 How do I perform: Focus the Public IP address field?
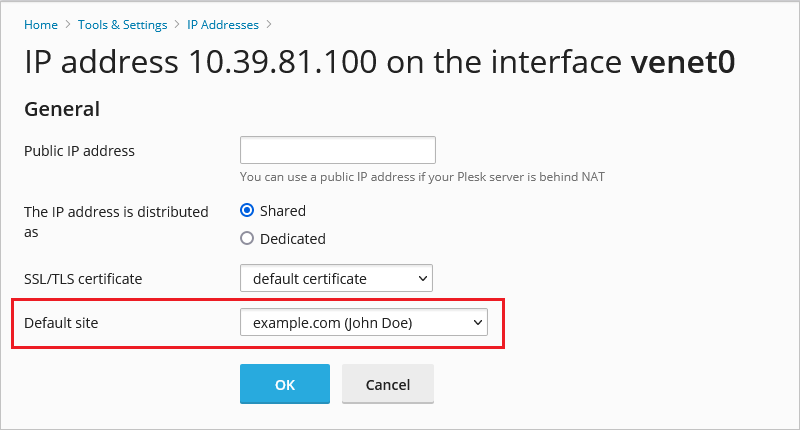338,150
